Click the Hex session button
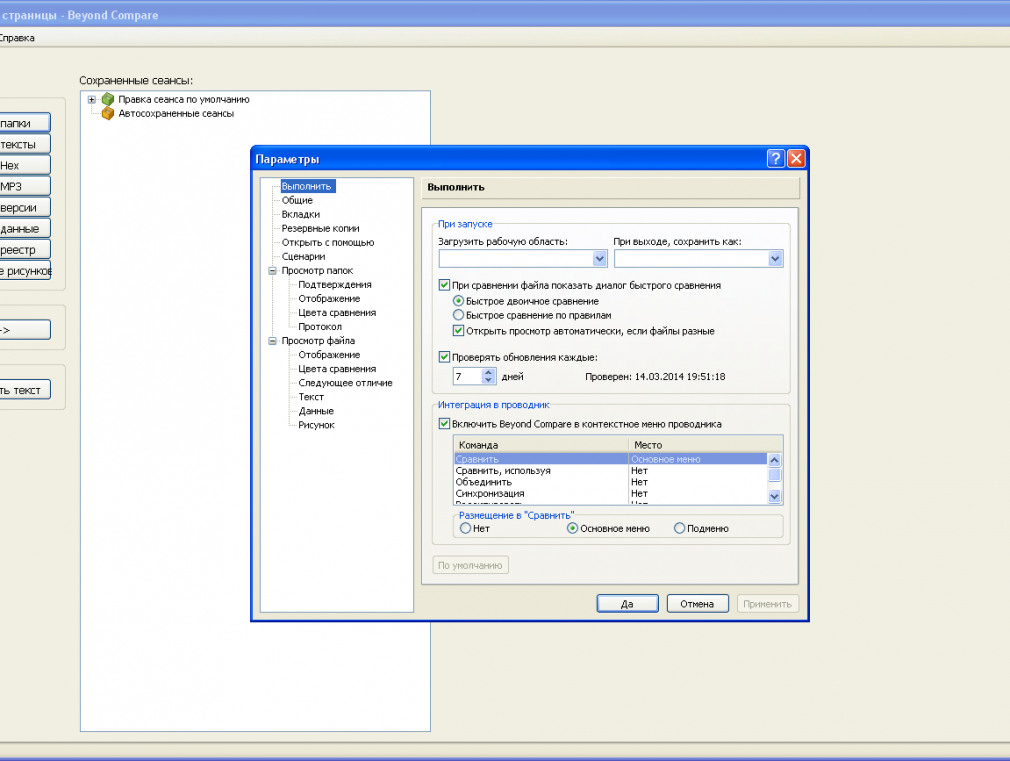 (24, 166)
